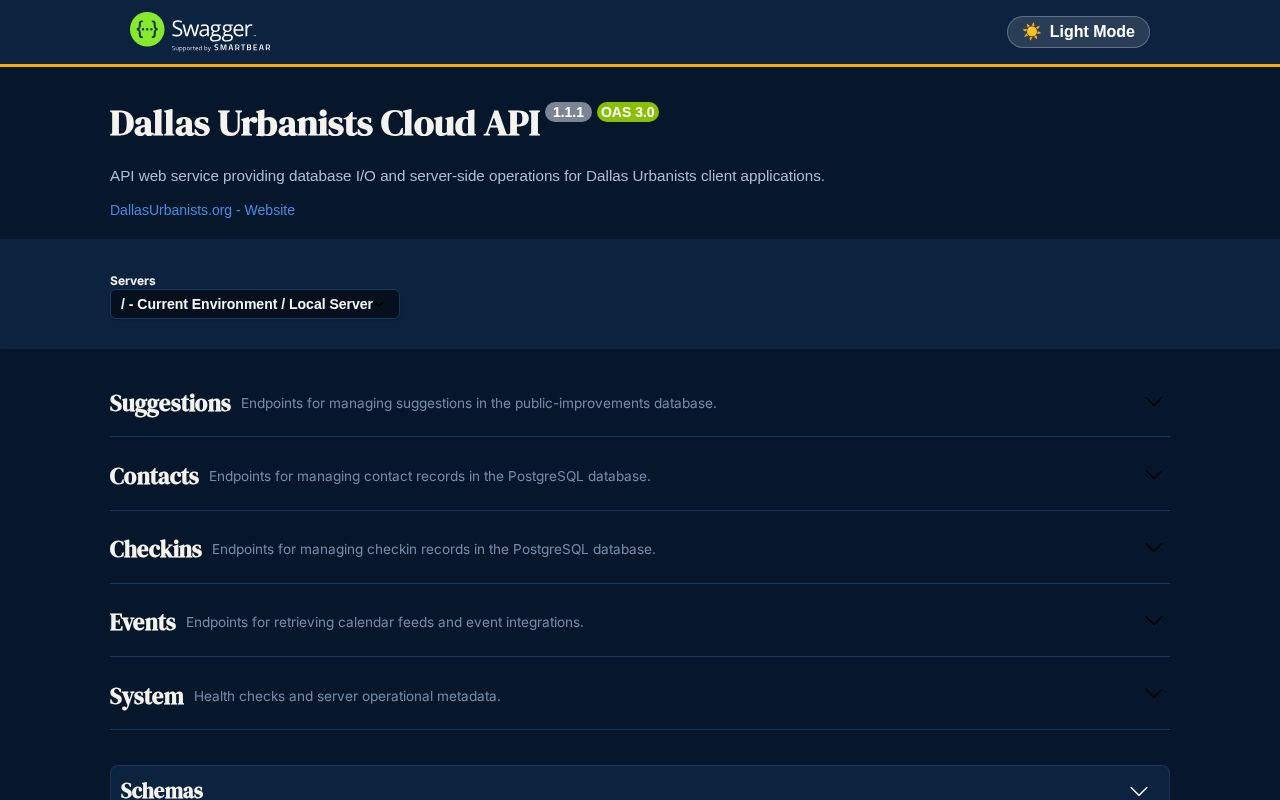
Task: Click the Swagger logo icon
Action: 147,30
